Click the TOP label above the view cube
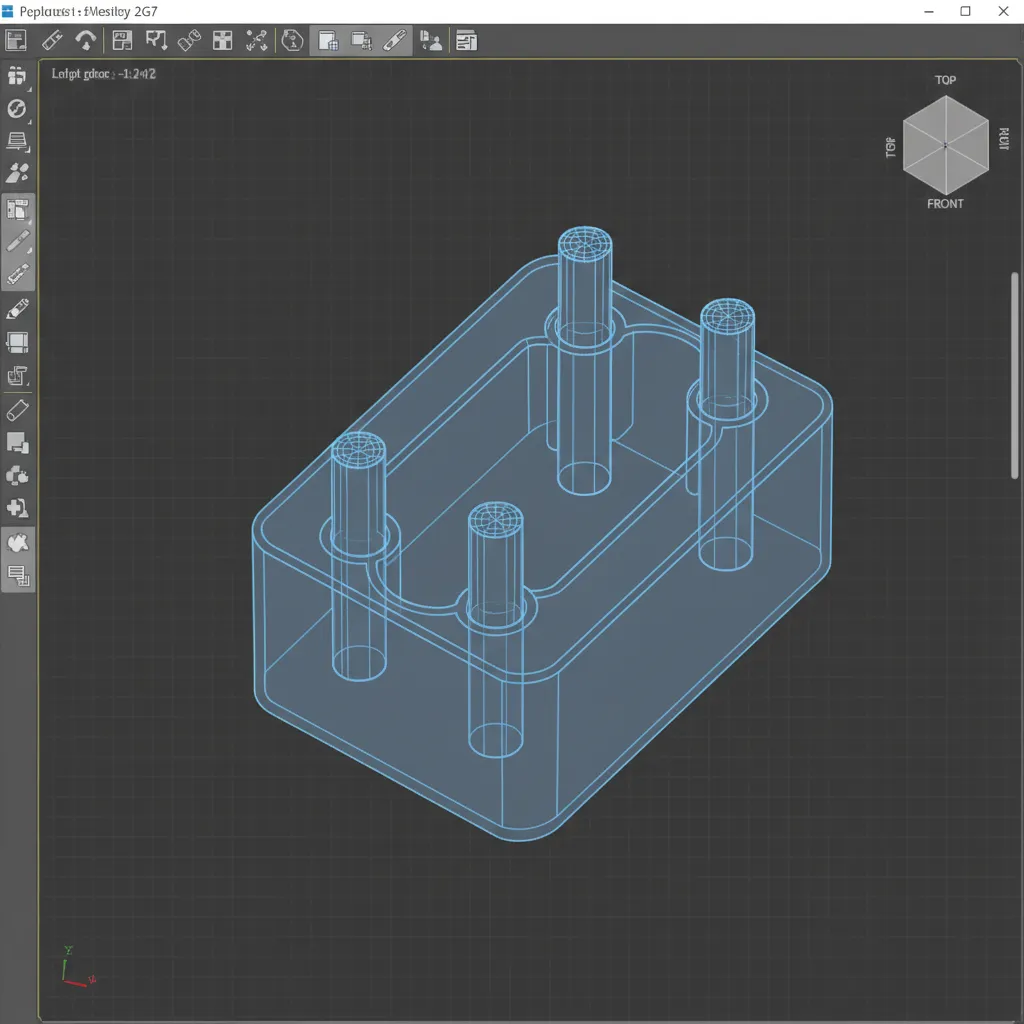The height and width of the screenshot is (1024, 1024). [x=945, y=80]
